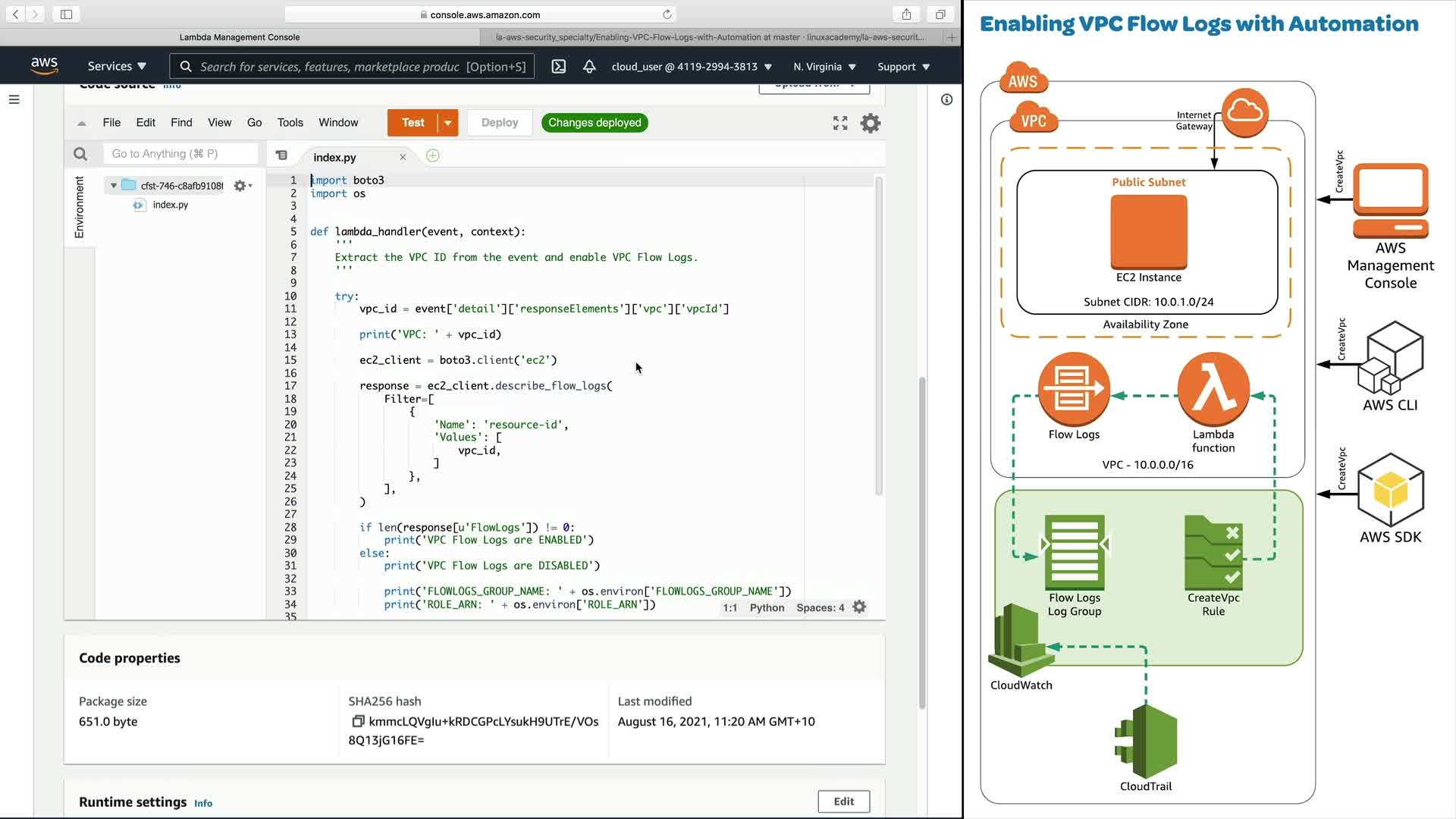Toggle fullscreen editor mode icon

(x=840, y=123)
